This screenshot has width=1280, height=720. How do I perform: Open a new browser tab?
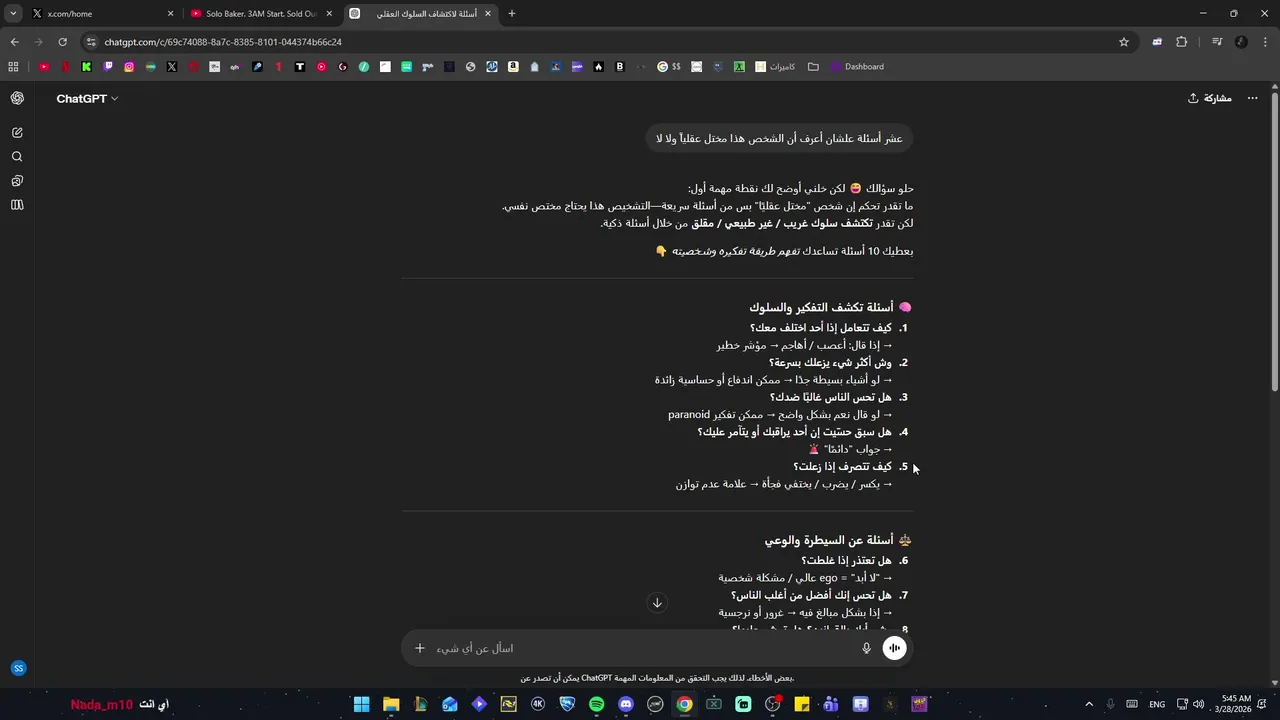tap(512, 14)
